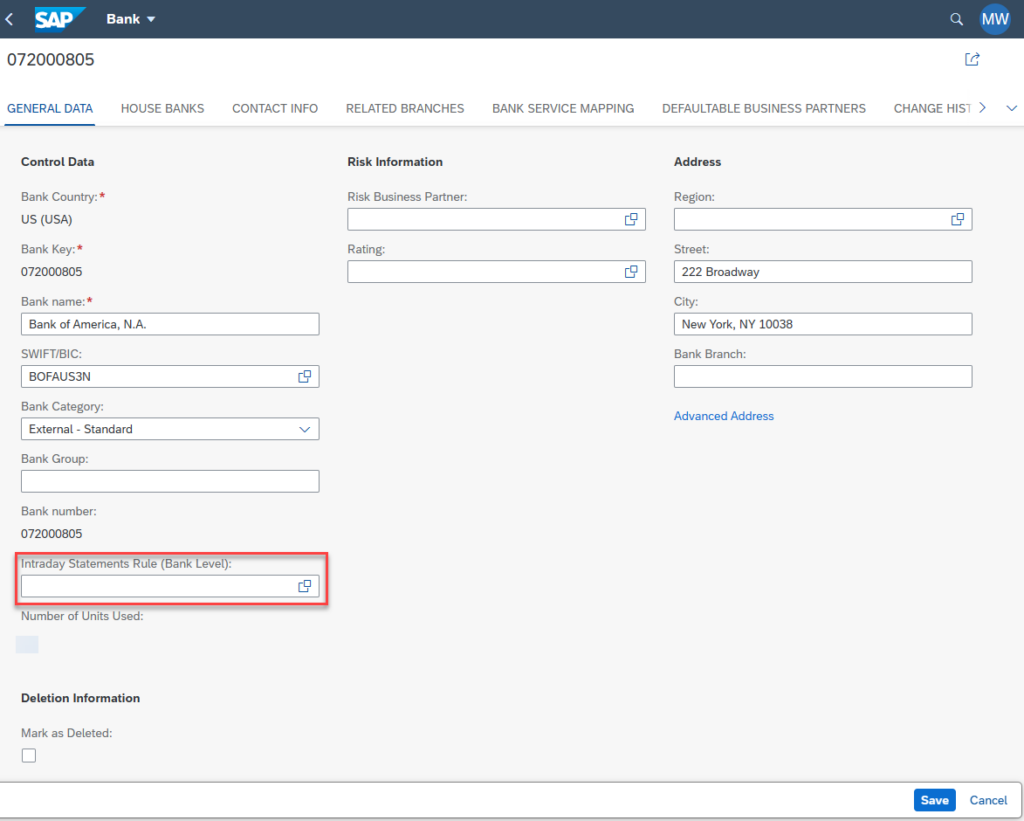Select the Defaultable Business Partners tab
This screenshot has width=1024, height=821.
click(x=764, y=108)
